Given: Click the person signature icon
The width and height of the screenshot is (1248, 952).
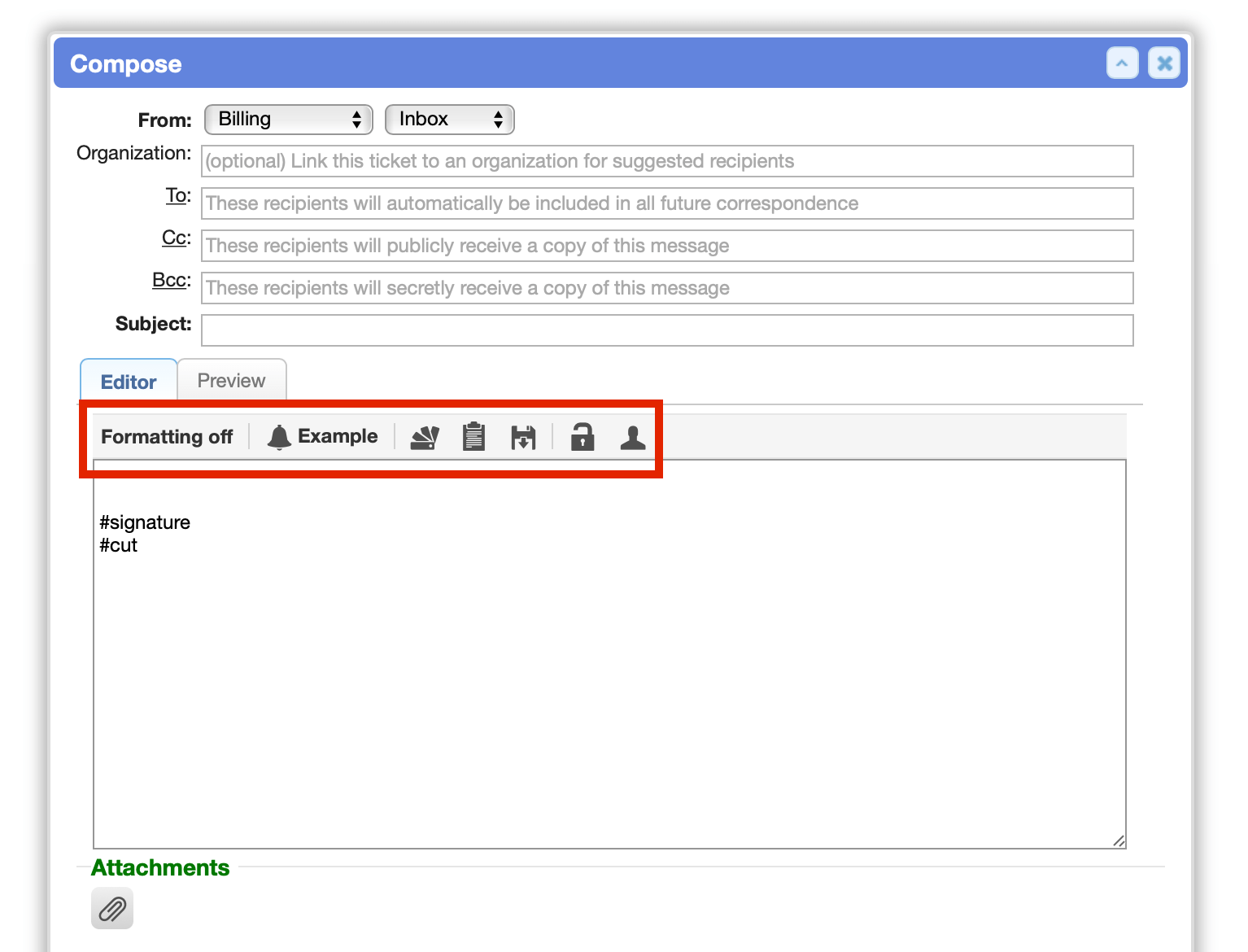Looking at the screenshot, I should [x=633, y=437].
